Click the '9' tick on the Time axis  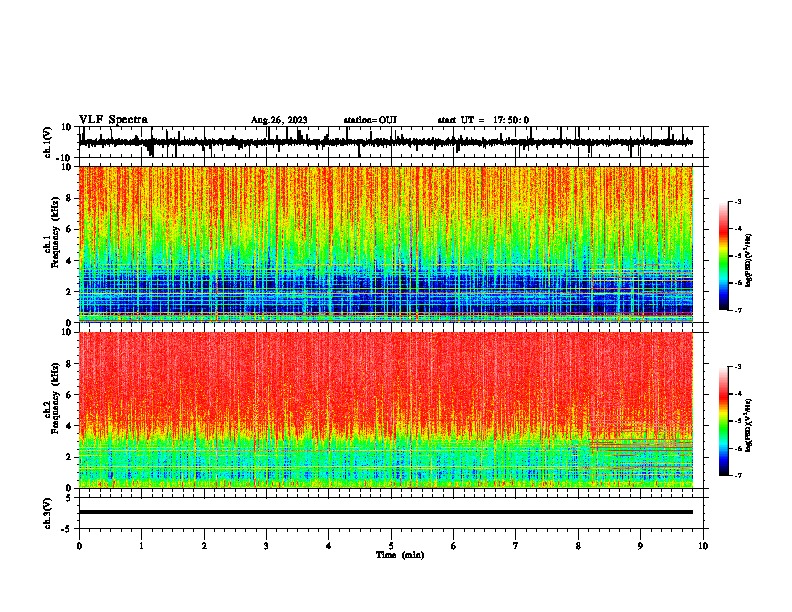640,546
